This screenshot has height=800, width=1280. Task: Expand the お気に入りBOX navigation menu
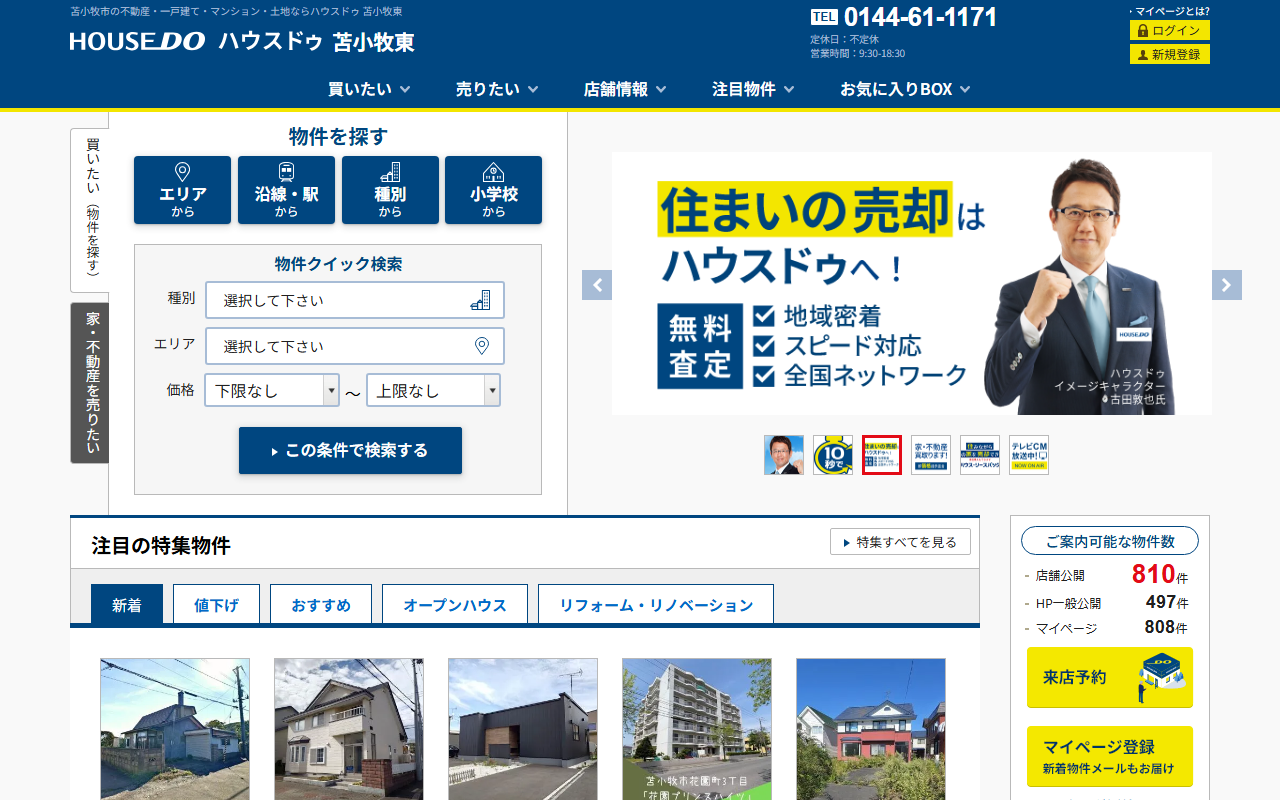(905, 89)
